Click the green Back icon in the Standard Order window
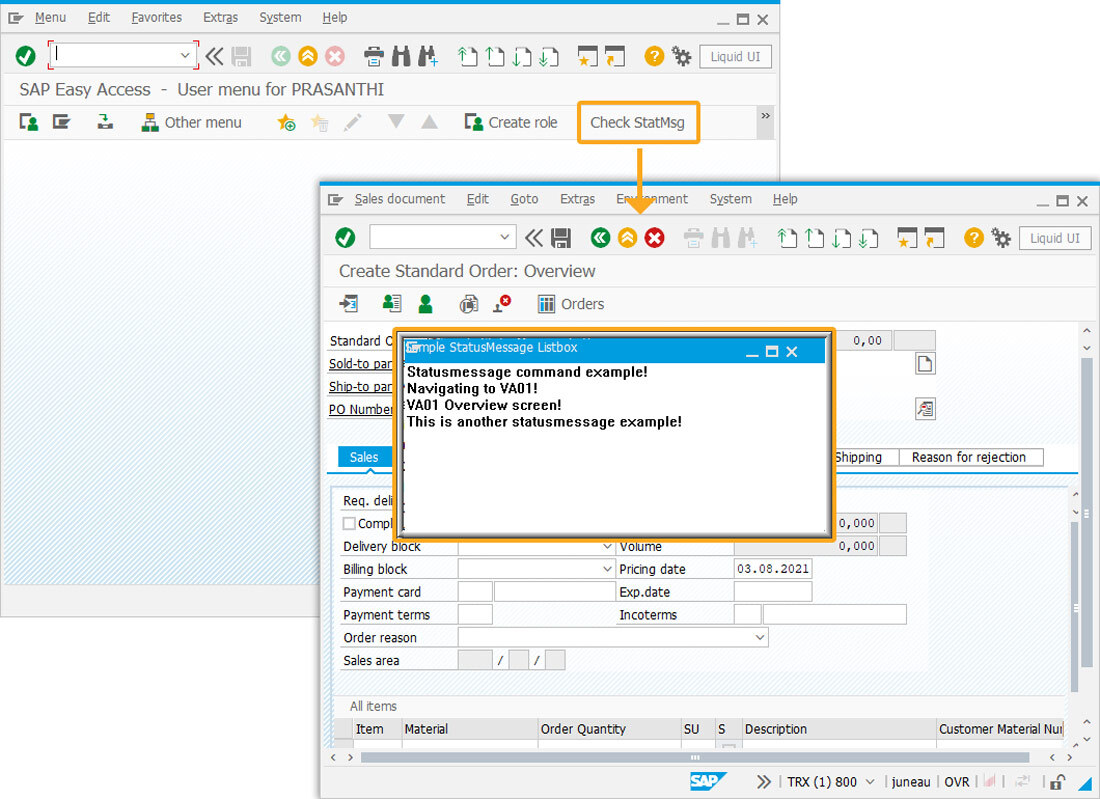Viewport: 1100px width, 799px height. click(x=600, y=238)
